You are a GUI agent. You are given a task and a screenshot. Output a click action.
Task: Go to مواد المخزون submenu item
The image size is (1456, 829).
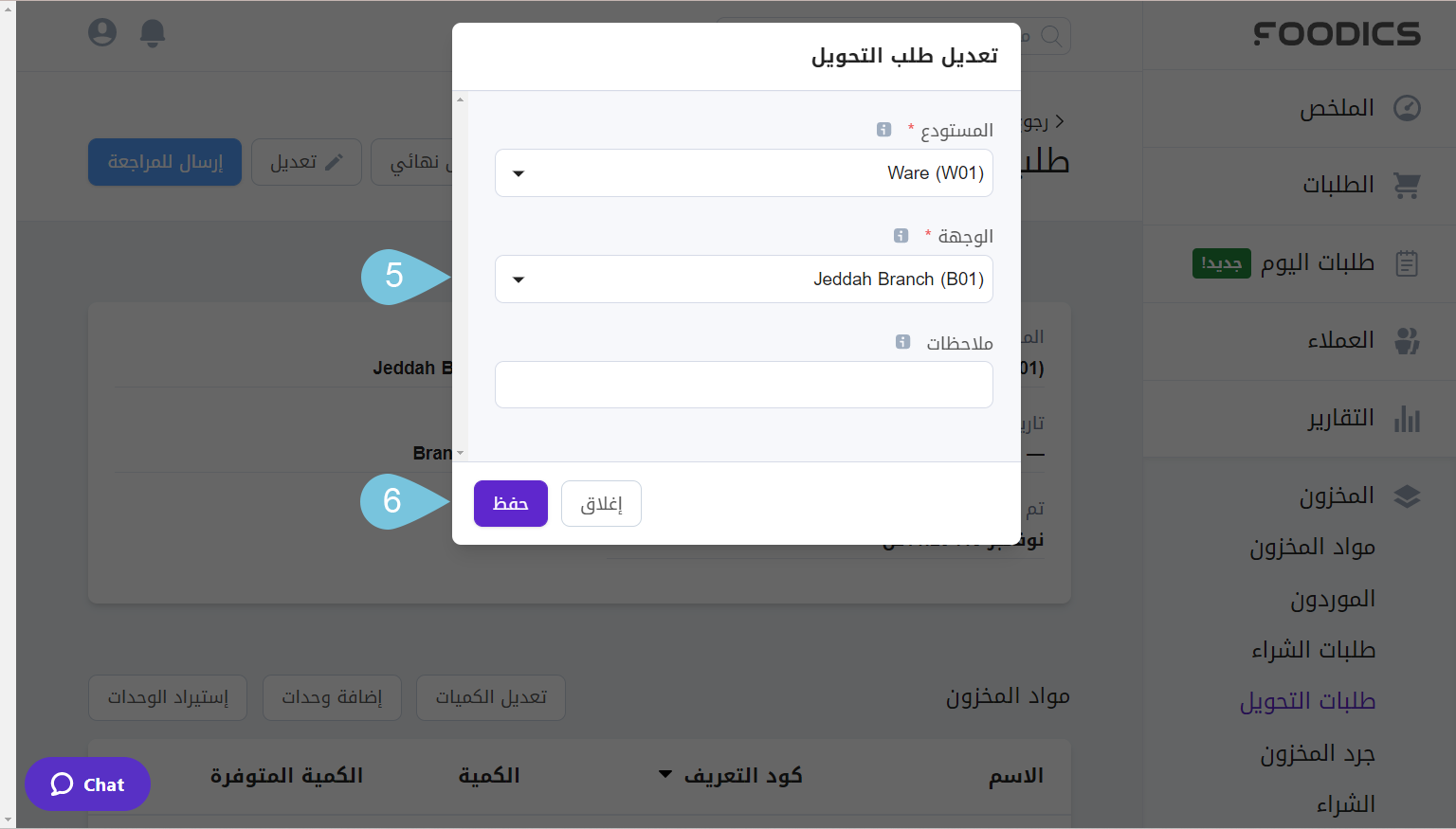pos(1312,547)
